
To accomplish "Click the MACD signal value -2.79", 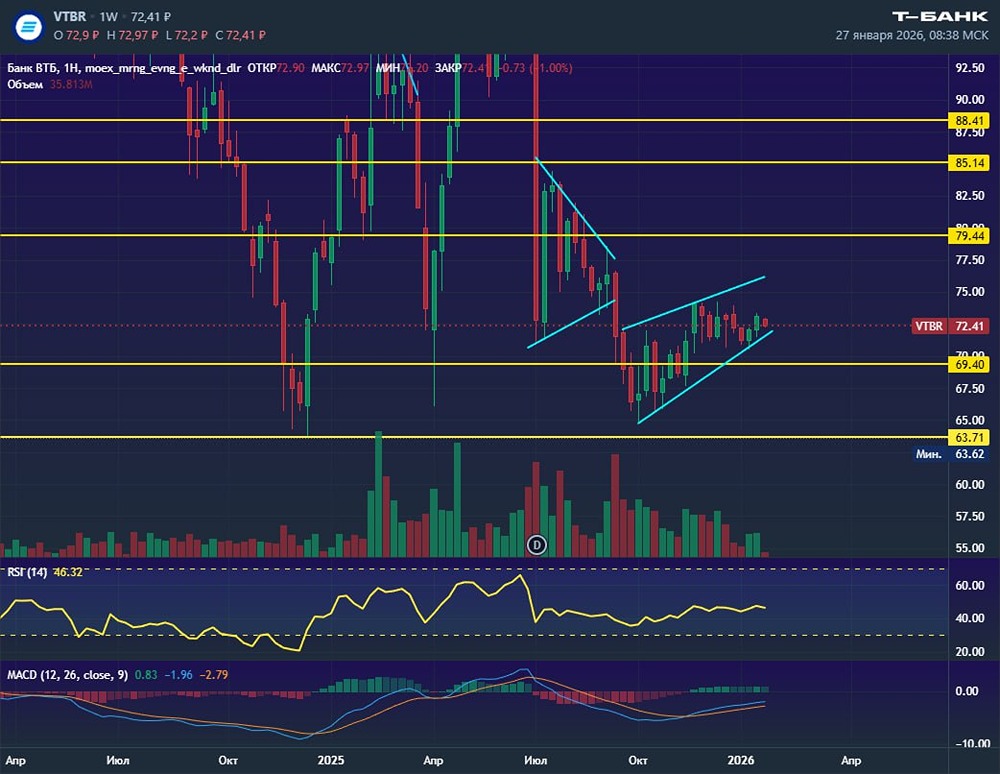I will (214, 675).
